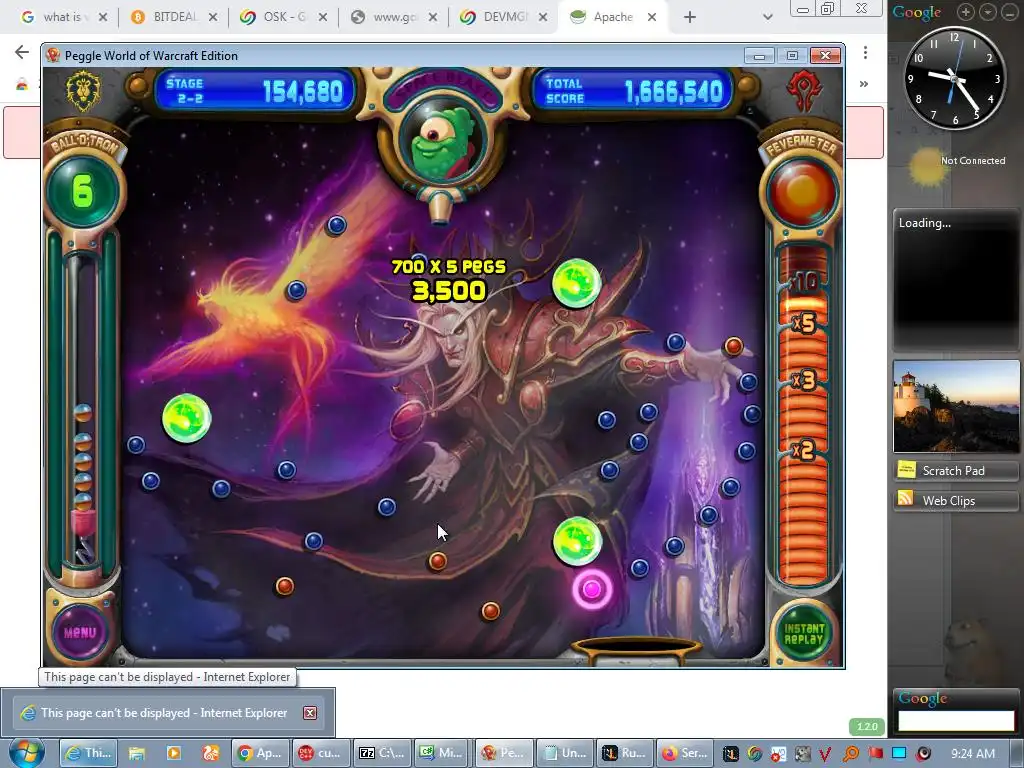Click the Fevermeter x10 multiplier bar
1024x768 pixels.
pyautogui.click(x=803, y=281)
